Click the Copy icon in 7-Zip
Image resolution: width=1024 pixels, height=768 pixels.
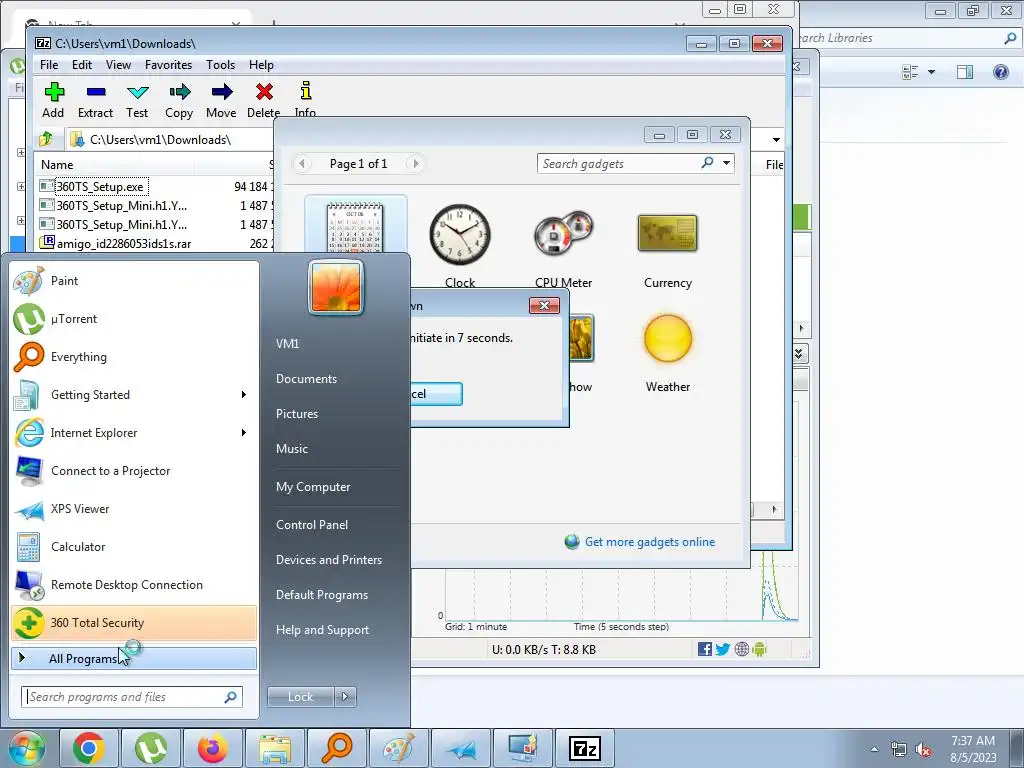pyautogui.click(x=179, y=91)
